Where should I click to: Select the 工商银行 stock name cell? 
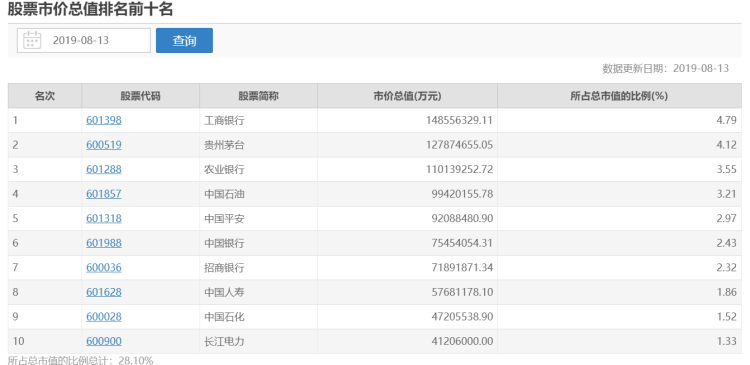tap(258, 120)
